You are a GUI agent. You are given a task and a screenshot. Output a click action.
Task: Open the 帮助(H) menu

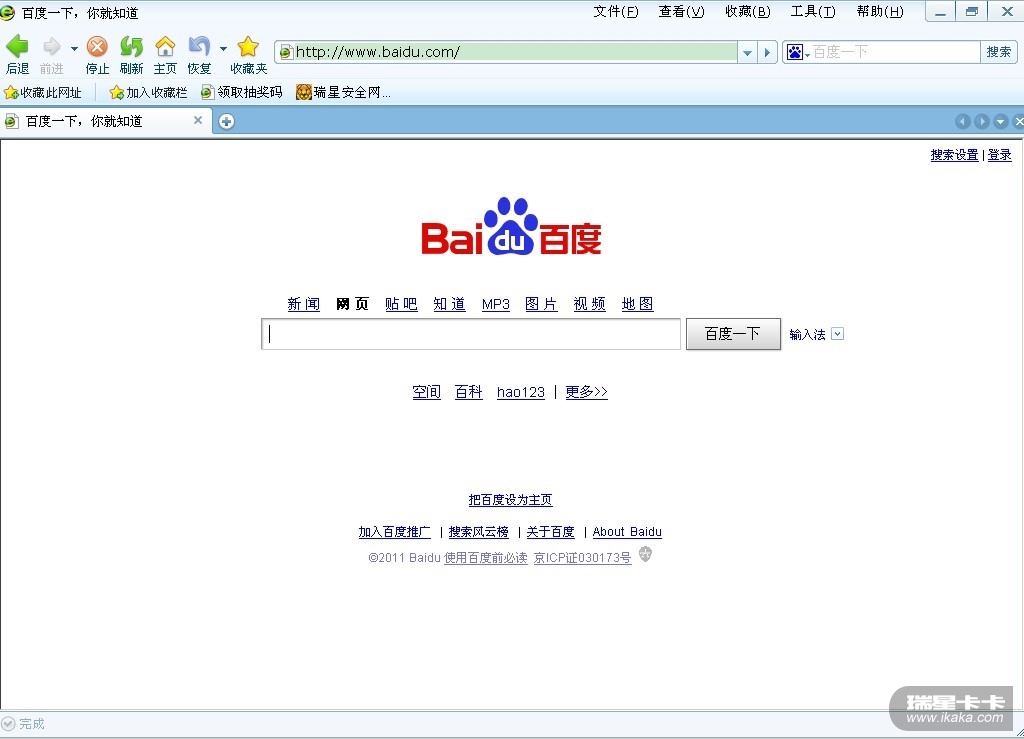[880, 12]
